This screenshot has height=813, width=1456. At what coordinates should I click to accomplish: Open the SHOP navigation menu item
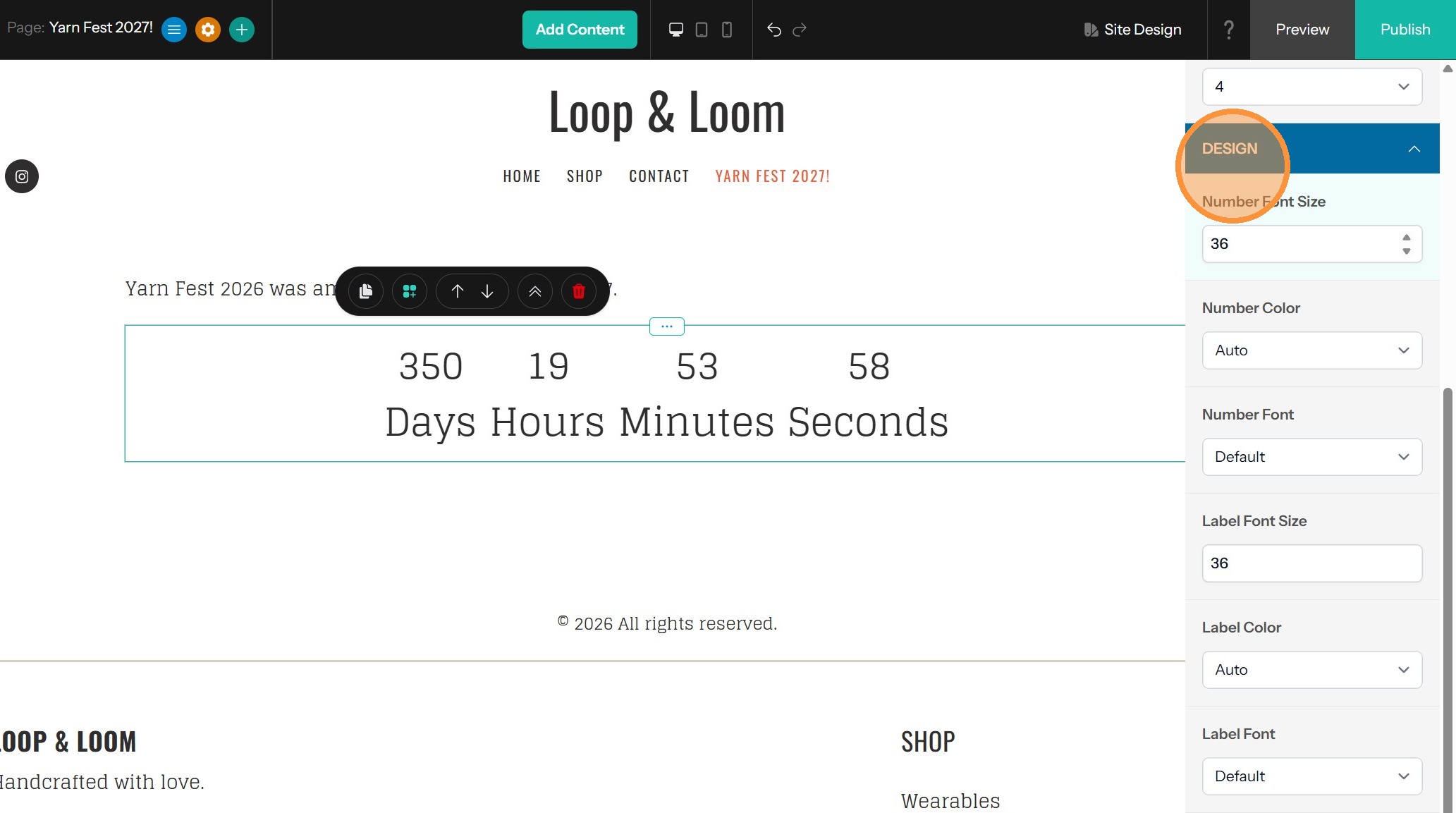[585, 176]
